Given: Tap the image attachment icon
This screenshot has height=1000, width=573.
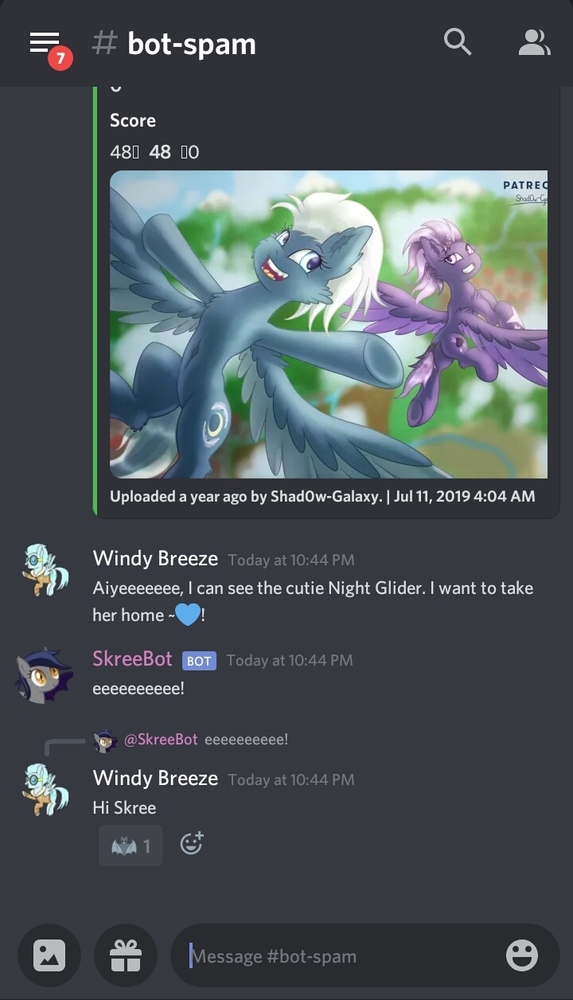Looking at the screenshot, I should point(49,955).
